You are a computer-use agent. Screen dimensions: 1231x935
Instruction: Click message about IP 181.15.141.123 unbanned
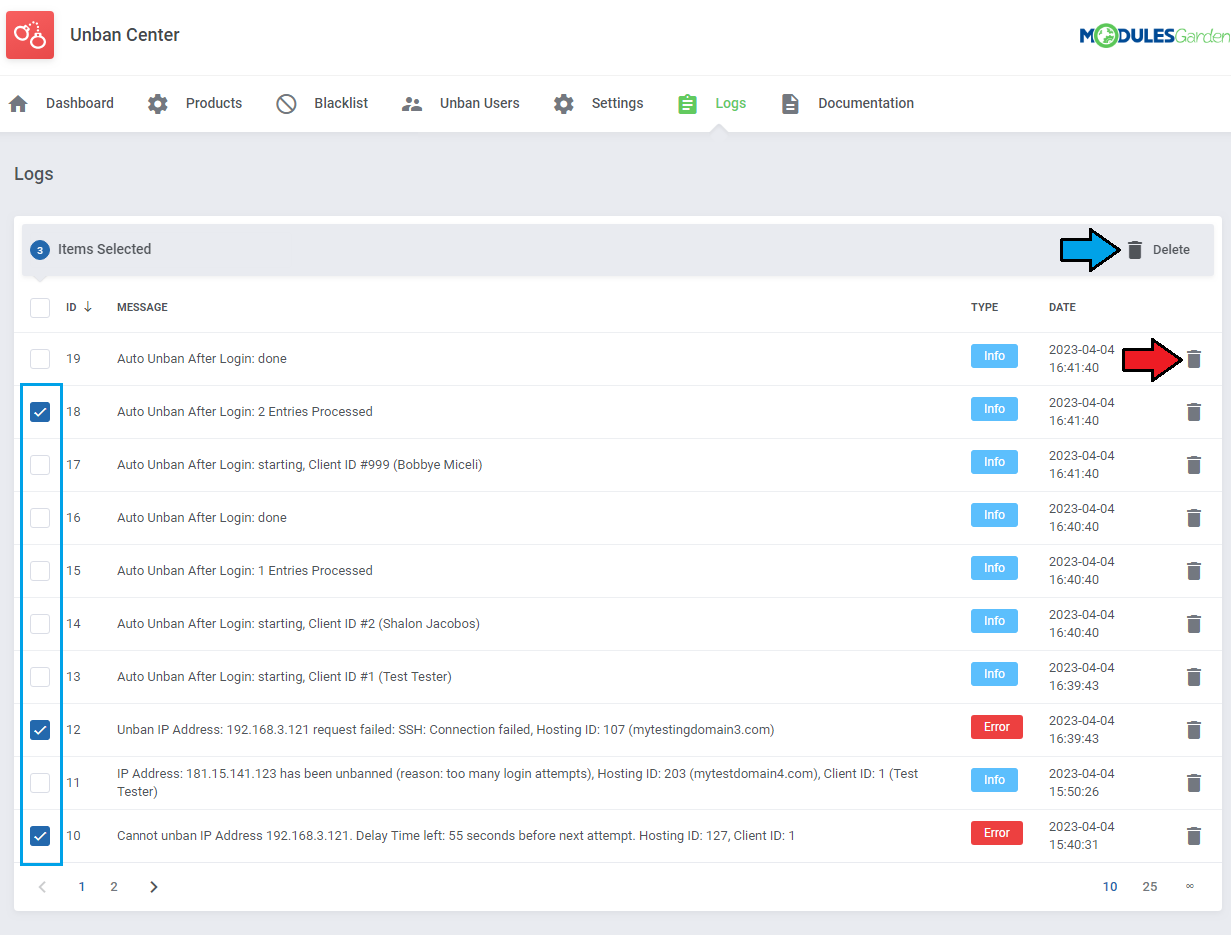(x=518, y=783)
